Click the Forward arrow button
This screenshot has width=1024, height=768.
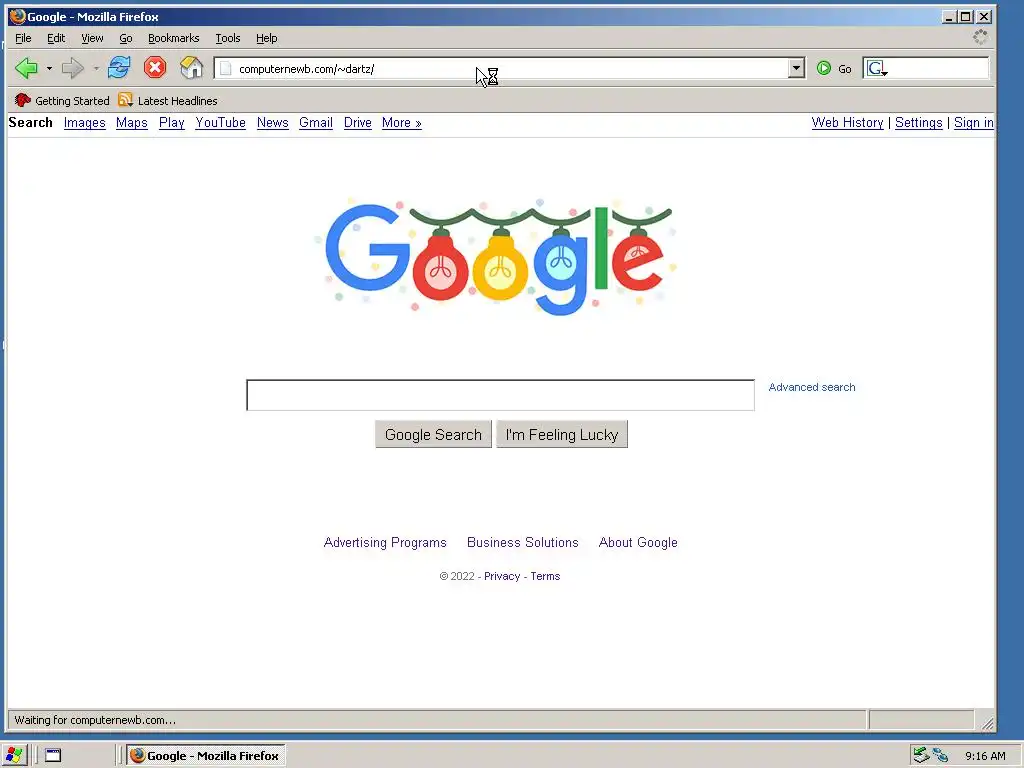(72, 68)
